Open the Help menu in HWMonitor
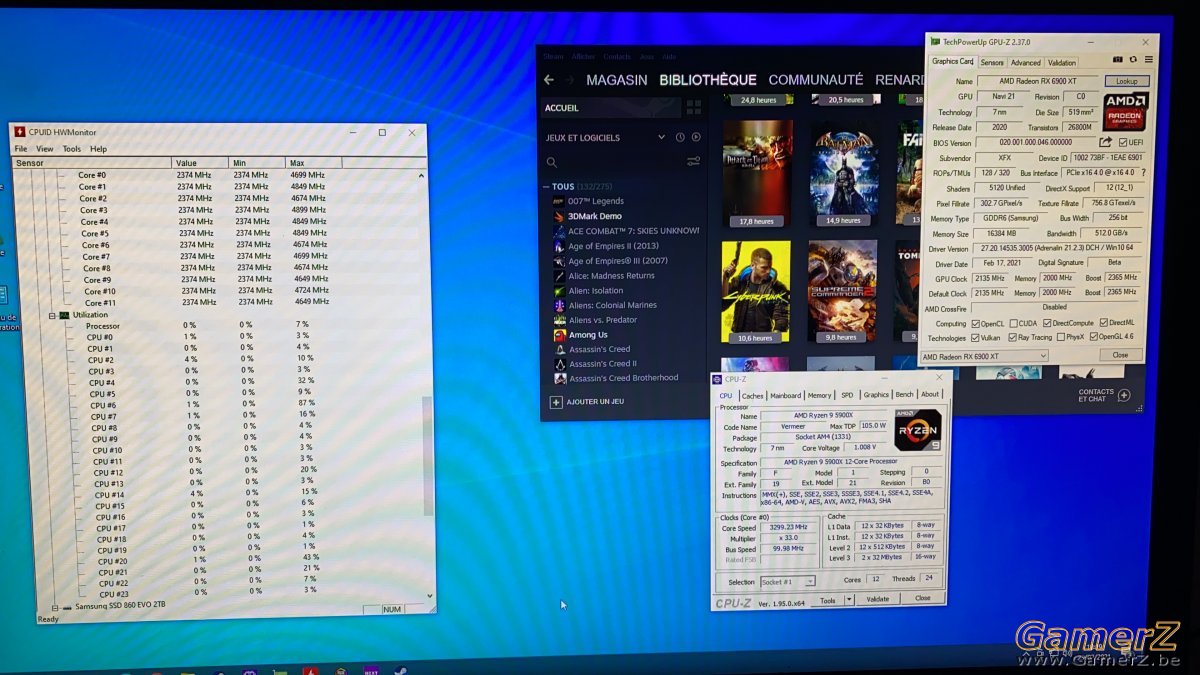The width and height of the screenshot is (1200, 675). 98,149
